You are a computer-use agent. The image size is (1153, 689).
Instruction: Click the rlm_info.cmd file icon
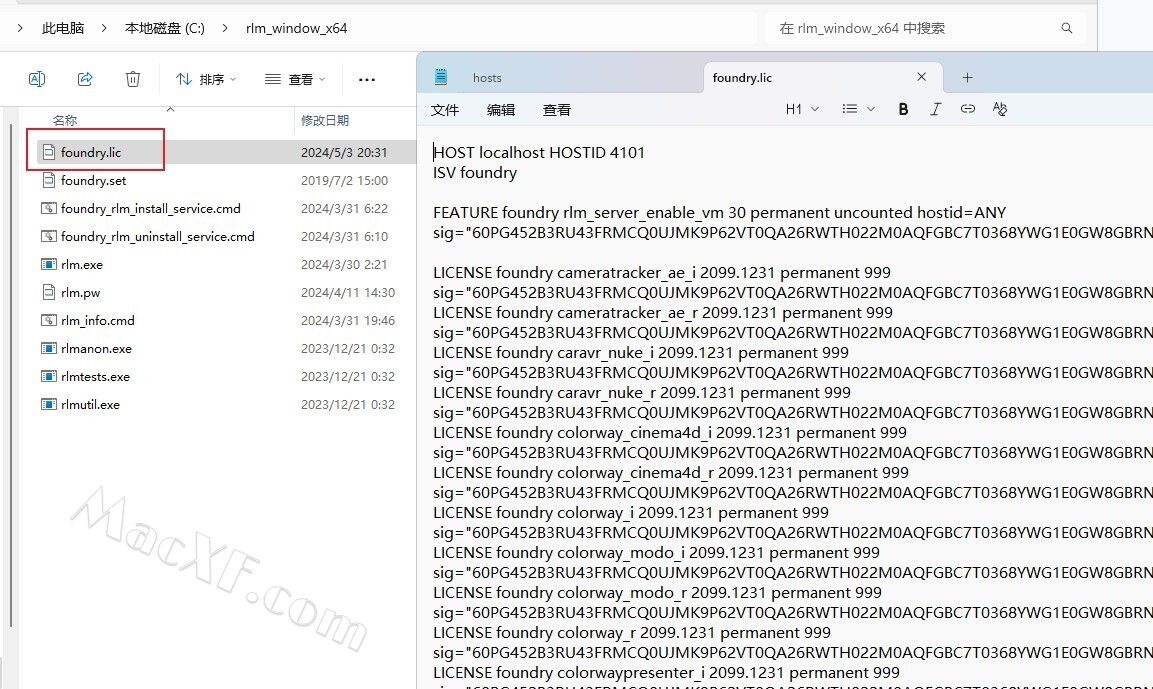point(49,320)
